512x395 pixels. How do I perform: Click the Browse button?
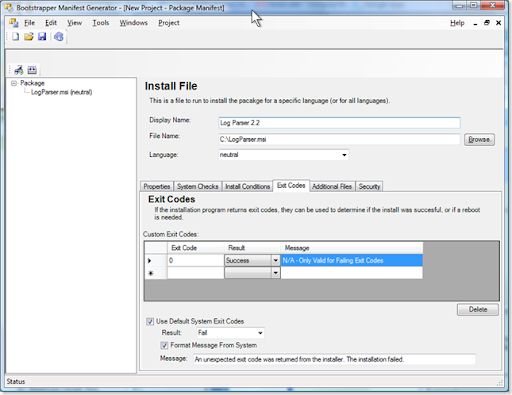(x=479, y=139)
